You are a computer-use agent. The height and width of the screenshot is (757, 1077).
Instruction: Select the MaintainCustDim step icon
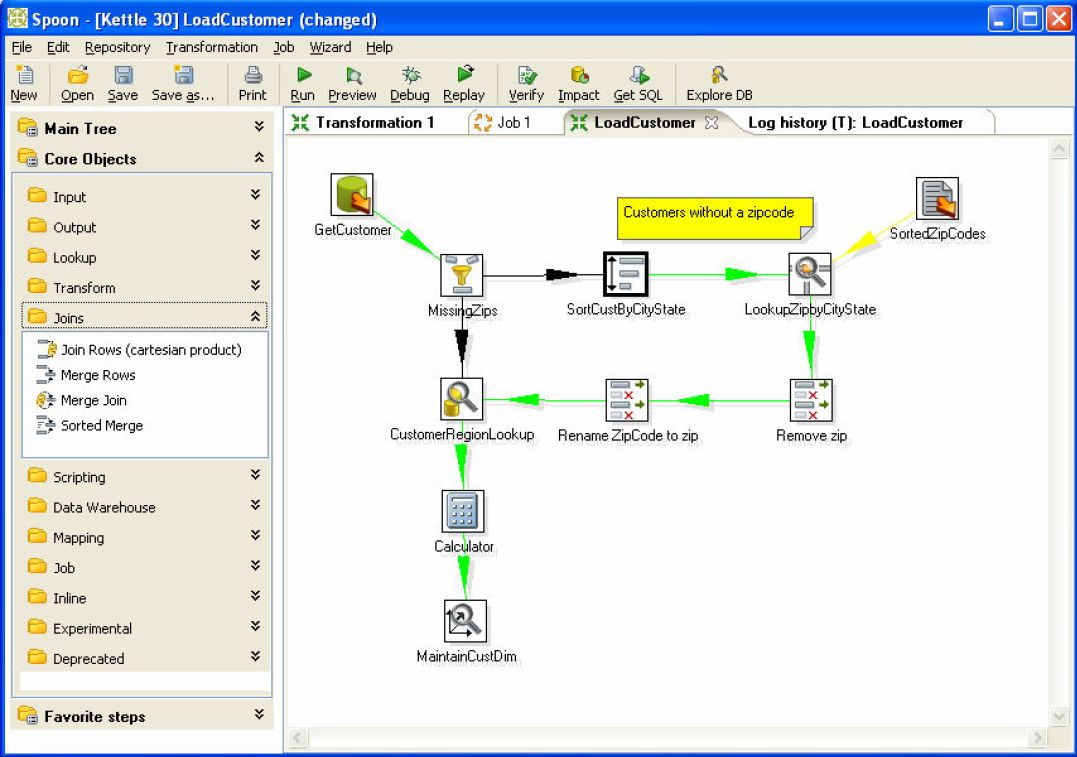click(x=466, y=621)
